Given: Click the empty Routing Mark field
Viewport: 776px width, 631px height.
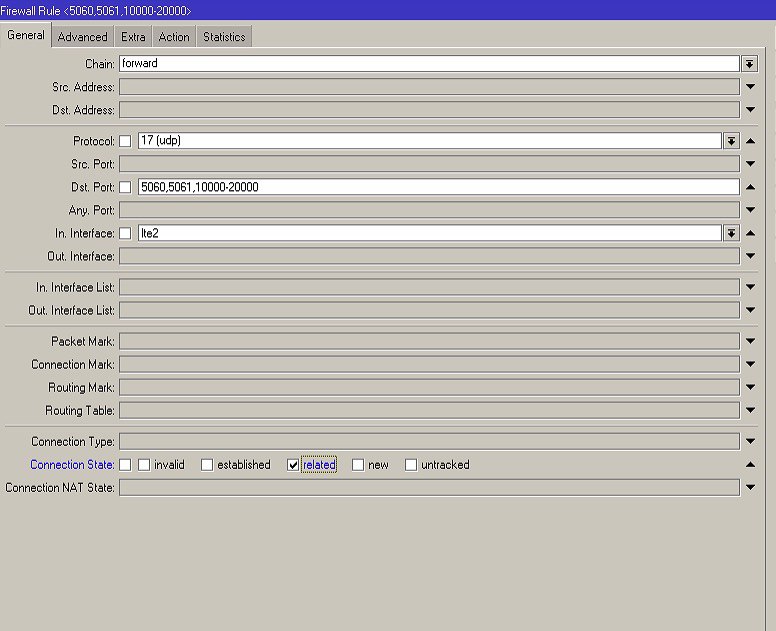Looking at the screenshot, I should coord(429,387).
